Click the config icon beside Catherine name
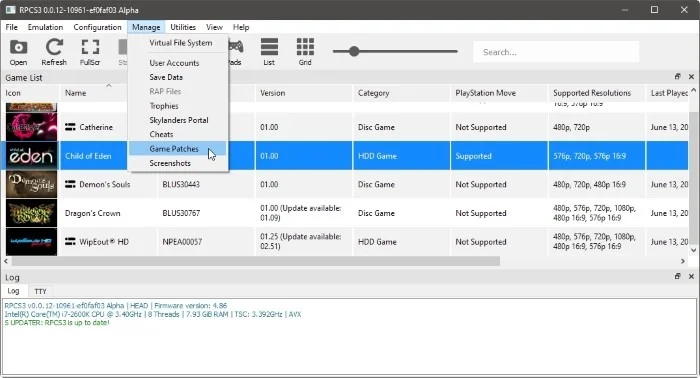Viewport: 700px width, 378px height. [x=70, y=127]
